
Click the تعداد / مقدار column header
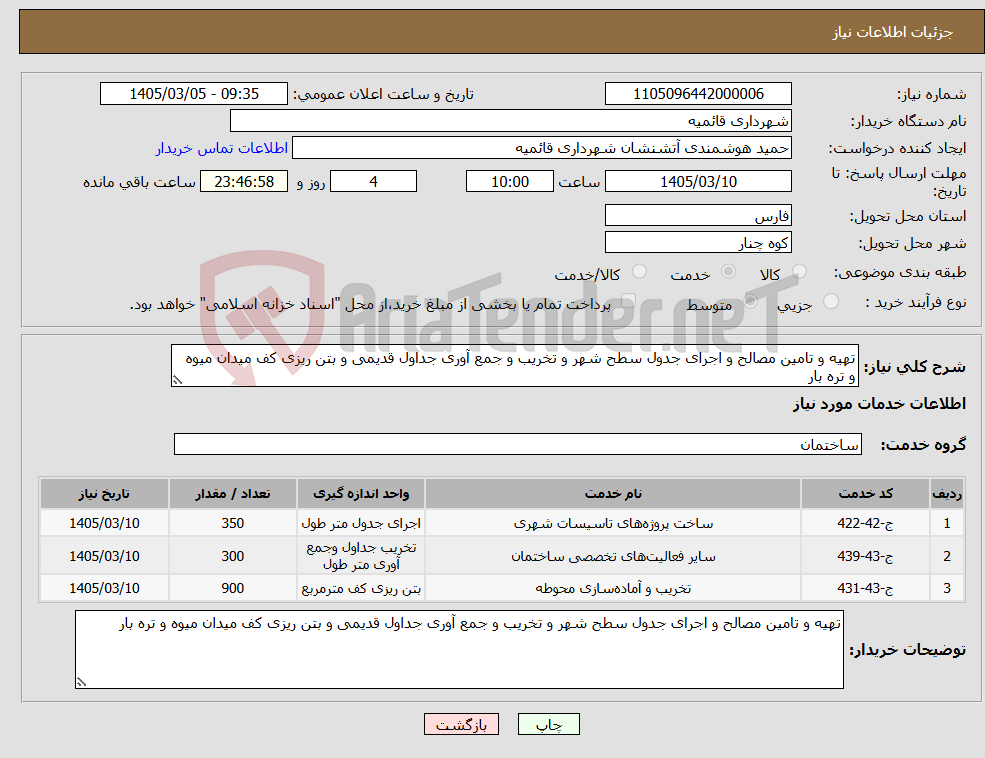232,494
